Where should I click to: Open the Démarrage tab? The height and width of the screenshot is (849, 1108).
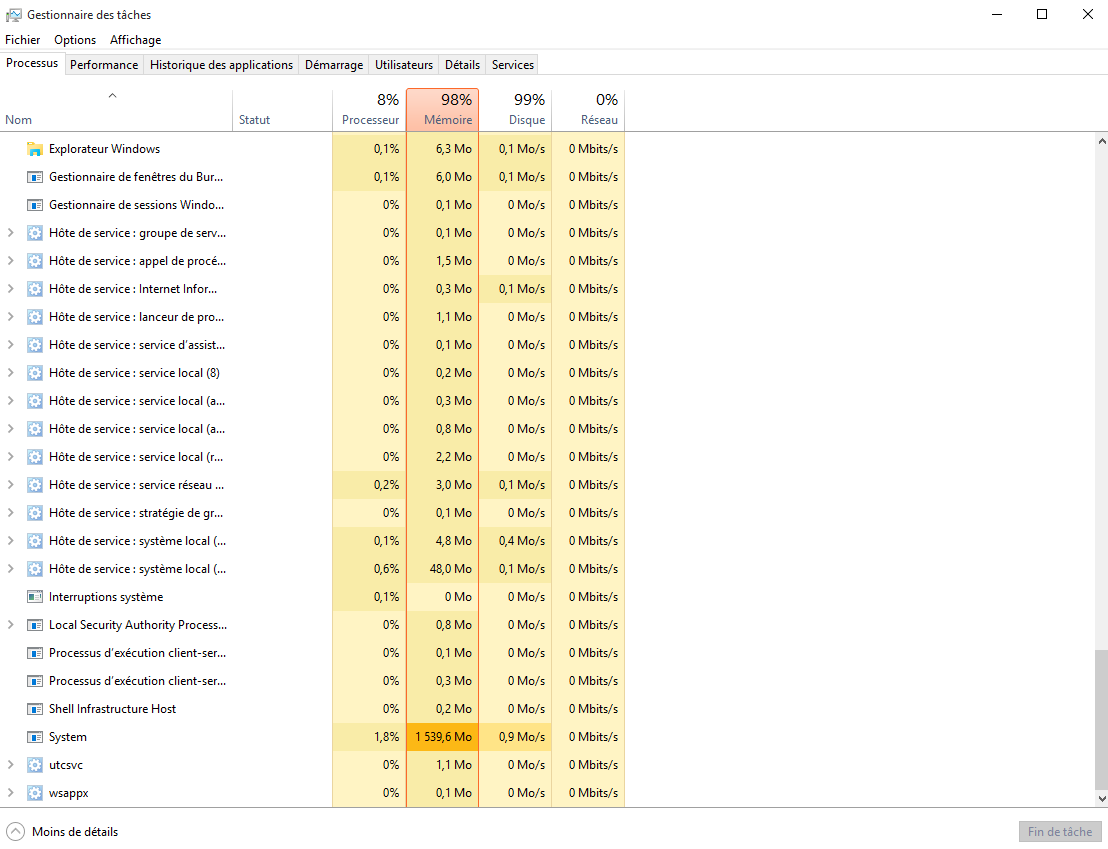[334, 64]
